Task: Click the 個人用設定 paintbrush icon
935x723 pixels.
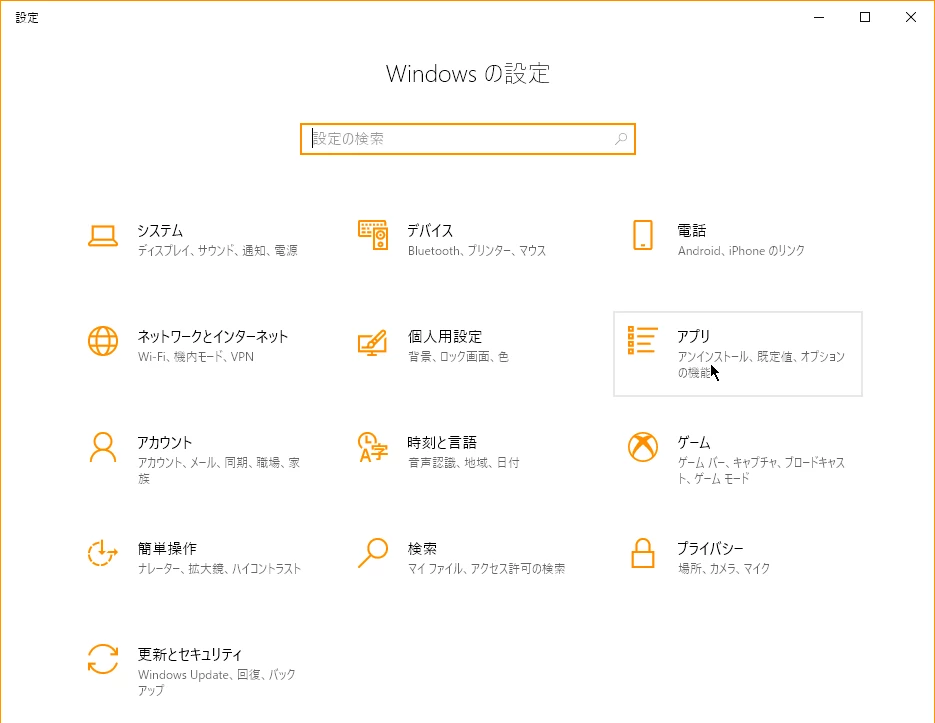Action: [373, 342]
